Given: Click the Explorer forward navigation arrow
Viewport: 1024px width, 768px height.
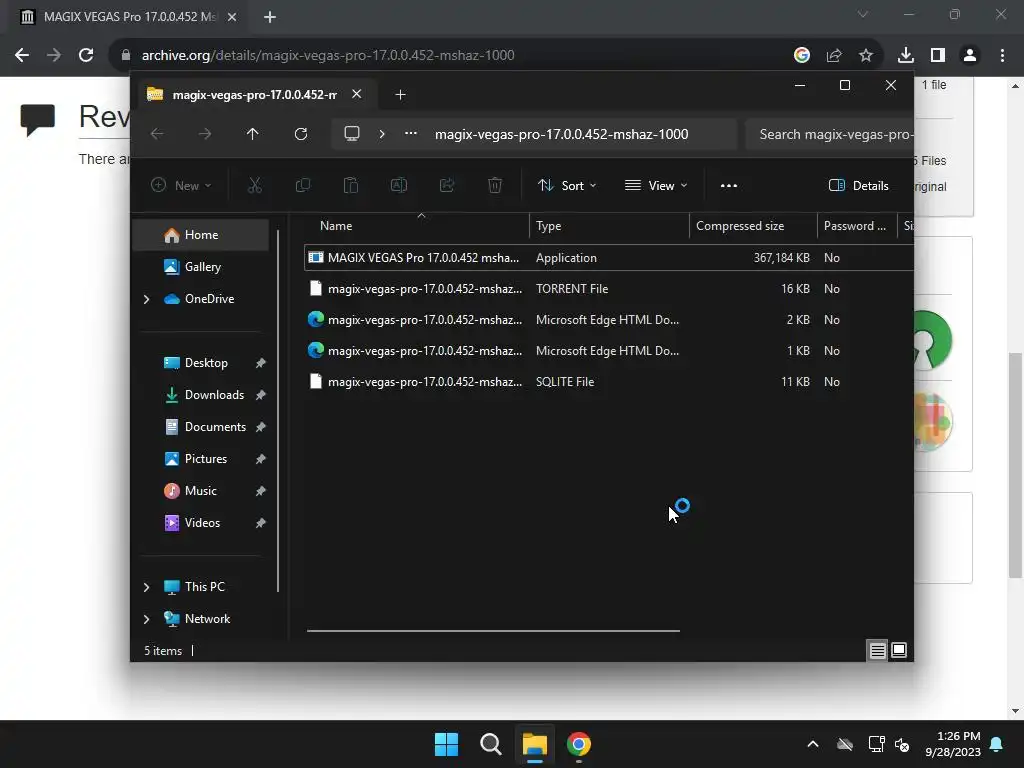Looking at the screenshot, I should [205, 134].
